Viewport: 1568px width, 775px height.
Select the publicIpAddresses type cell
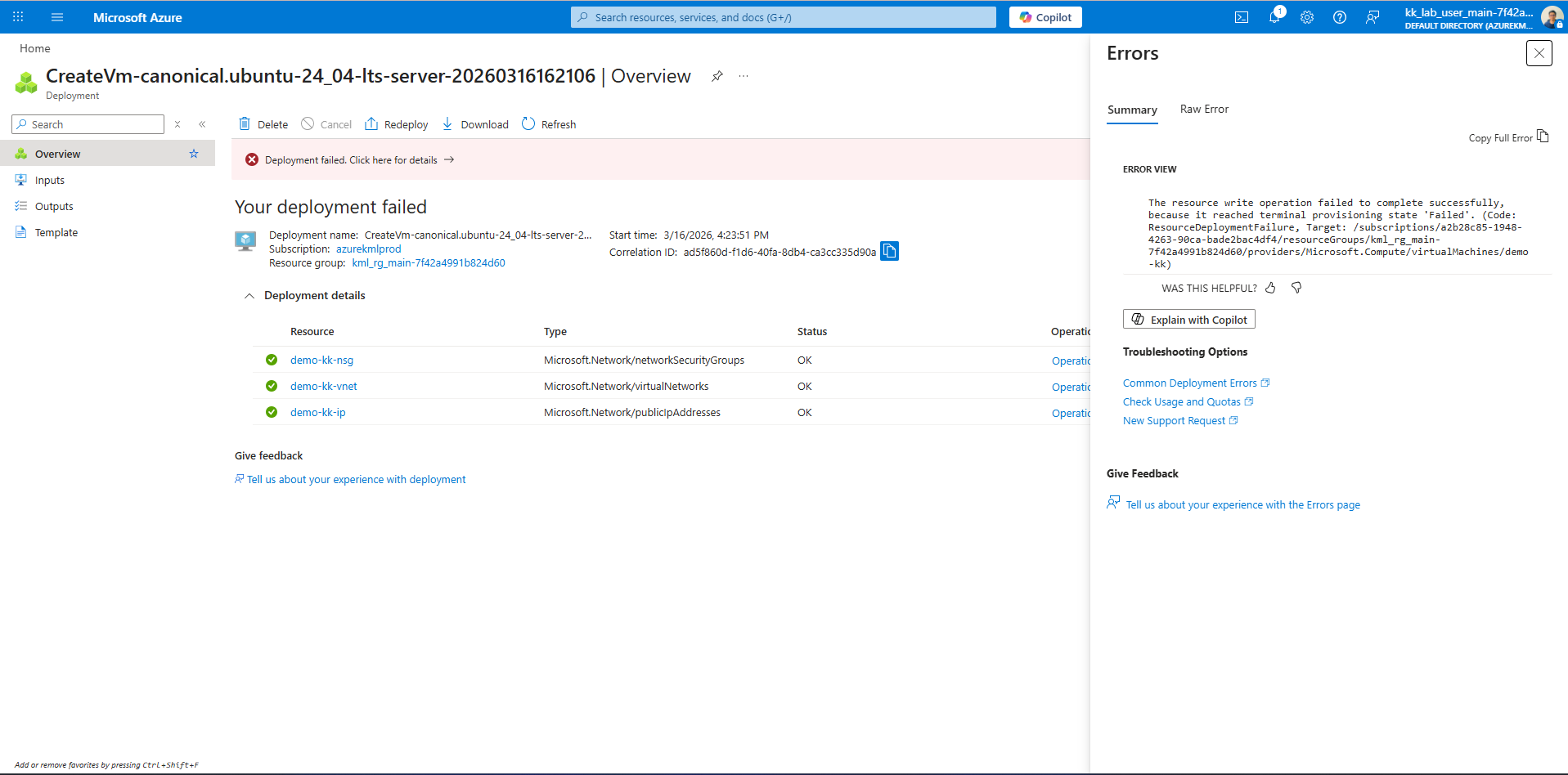pos(632,413)
